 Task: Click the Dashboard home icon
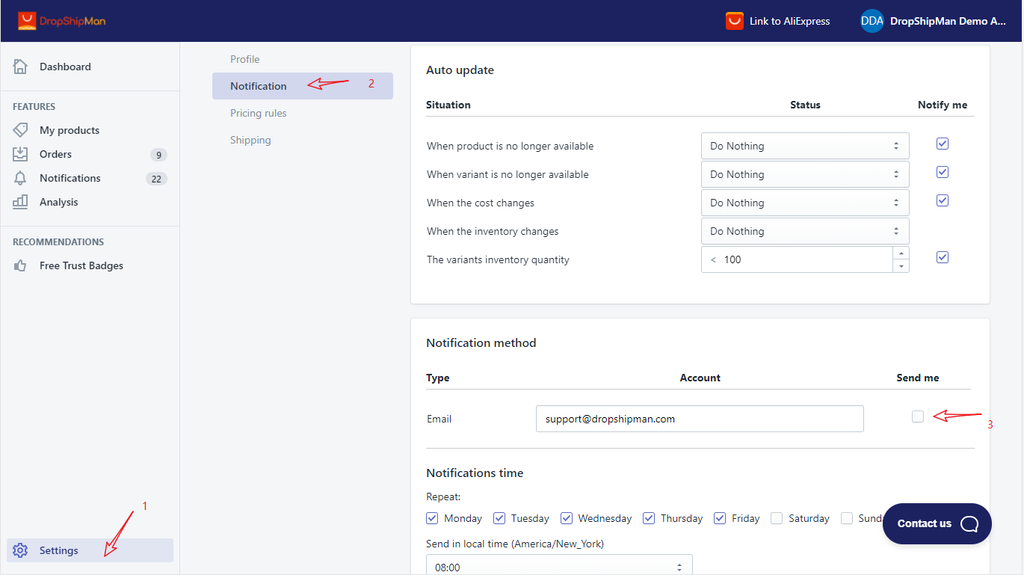(20, 67)
